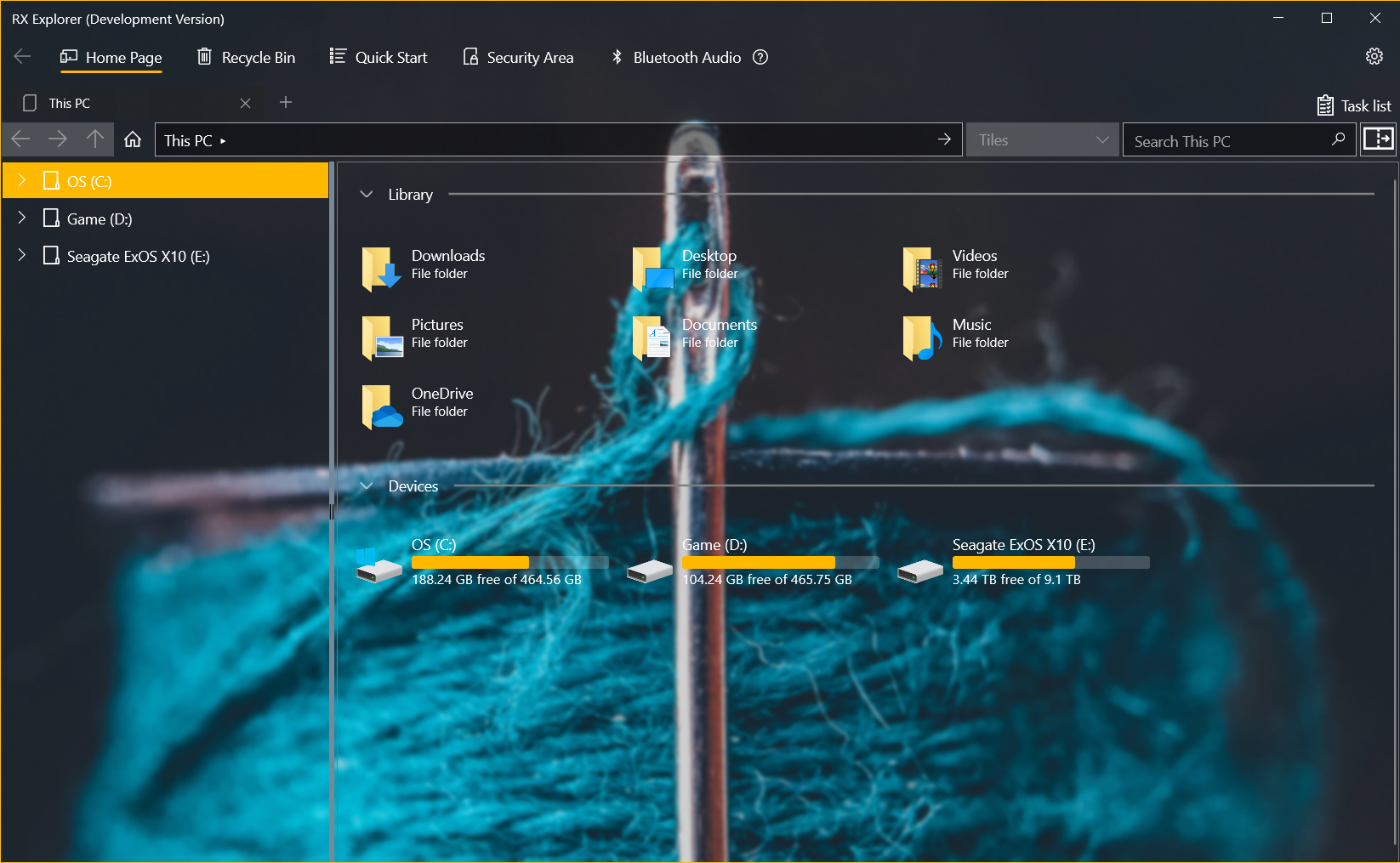Go forward in the address navigation bar

click(x=58, y=139)
